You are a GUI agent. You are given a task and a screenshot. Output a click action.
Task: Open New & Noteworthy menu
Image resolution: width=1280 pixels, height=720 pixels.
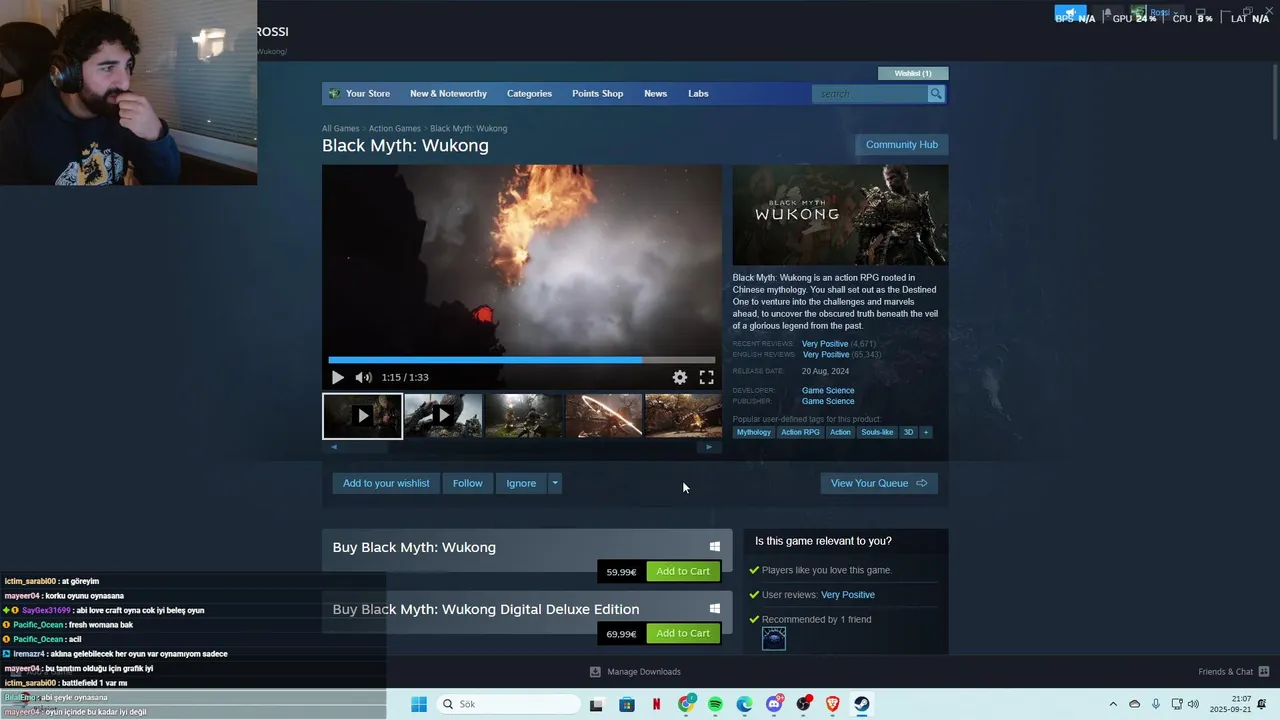click(448, 94)
